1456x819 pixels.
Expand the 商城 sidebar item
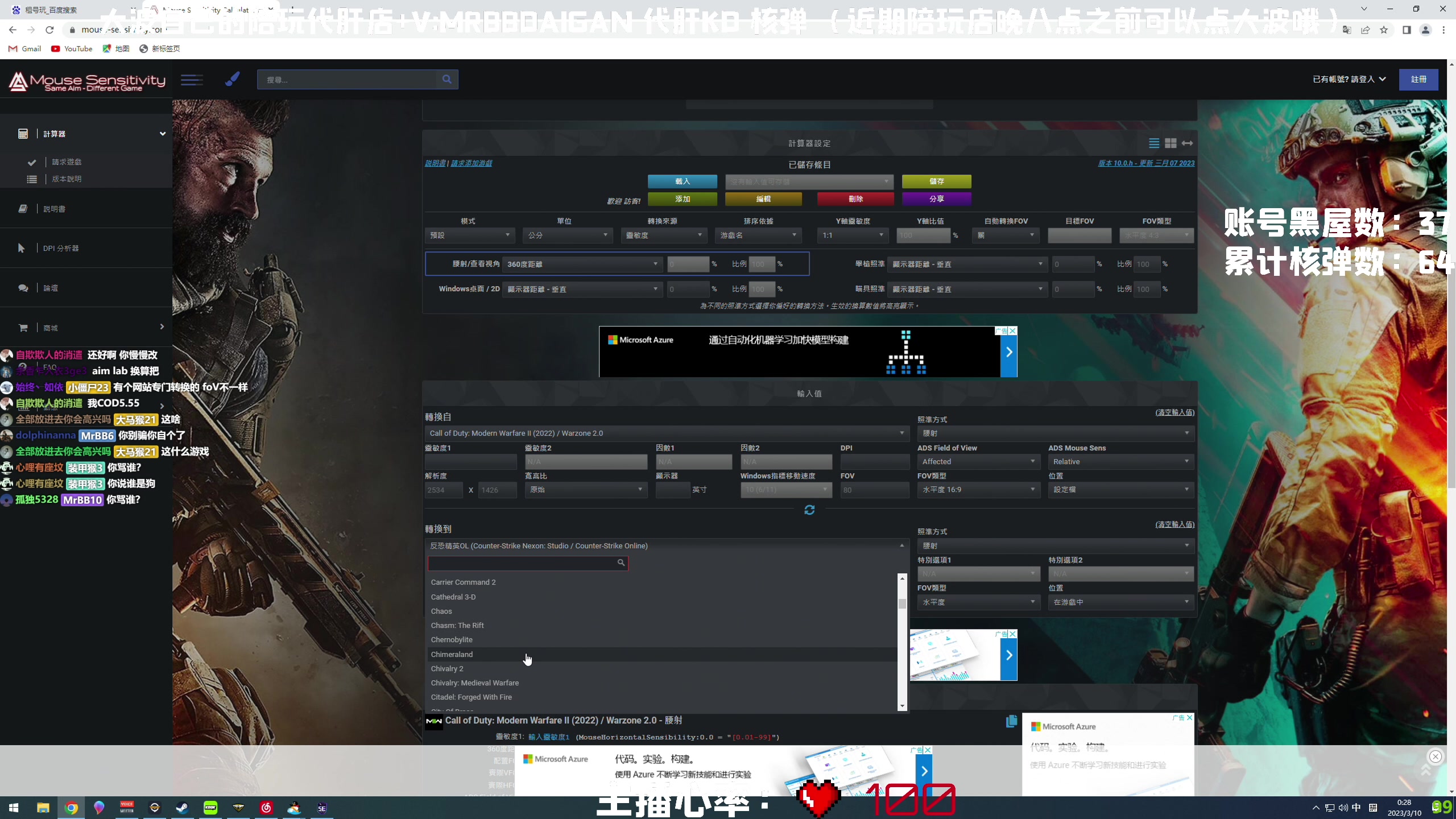pyautogui.click(x=162, y=327)
